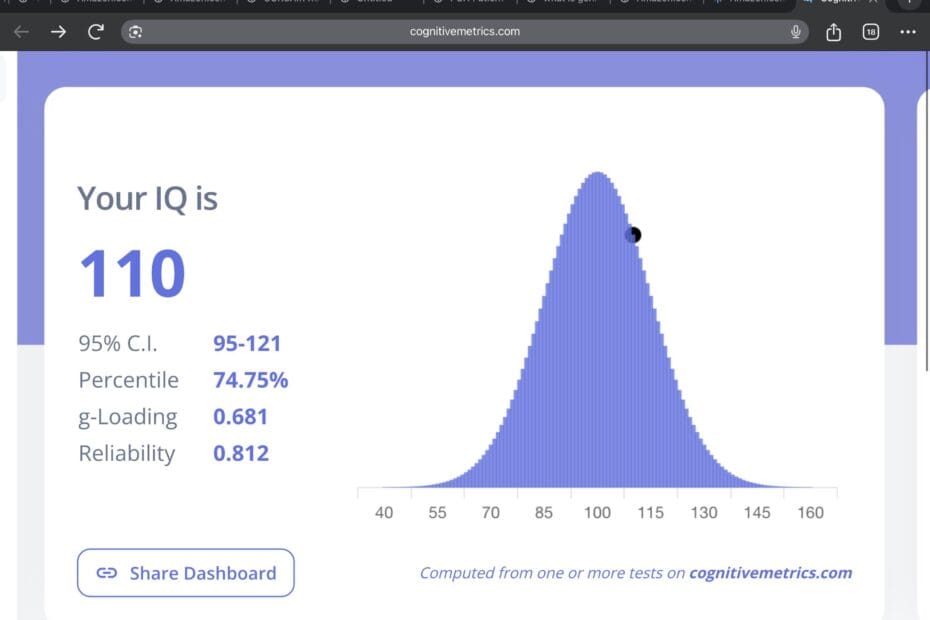Image resolution: width=930 pixels, height=620 pixels.
Task: Follow the cognitivemetrics.com link in the footer
Action: click(x=770, y=572)
